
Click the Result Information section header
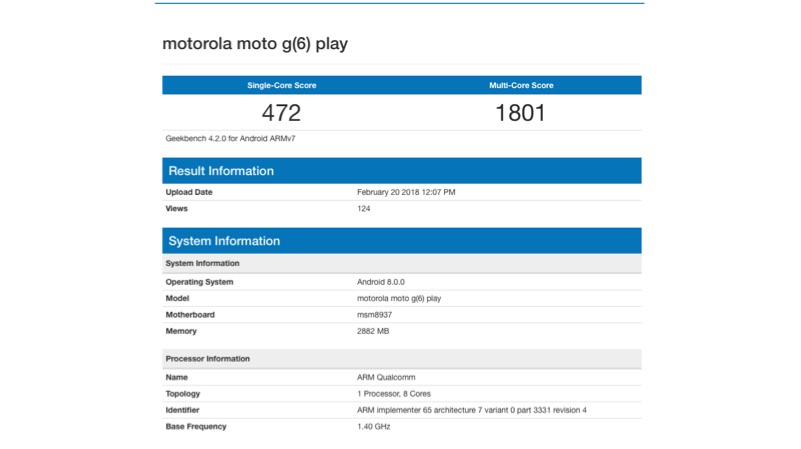pyautogui.click(x=221, y=171)
